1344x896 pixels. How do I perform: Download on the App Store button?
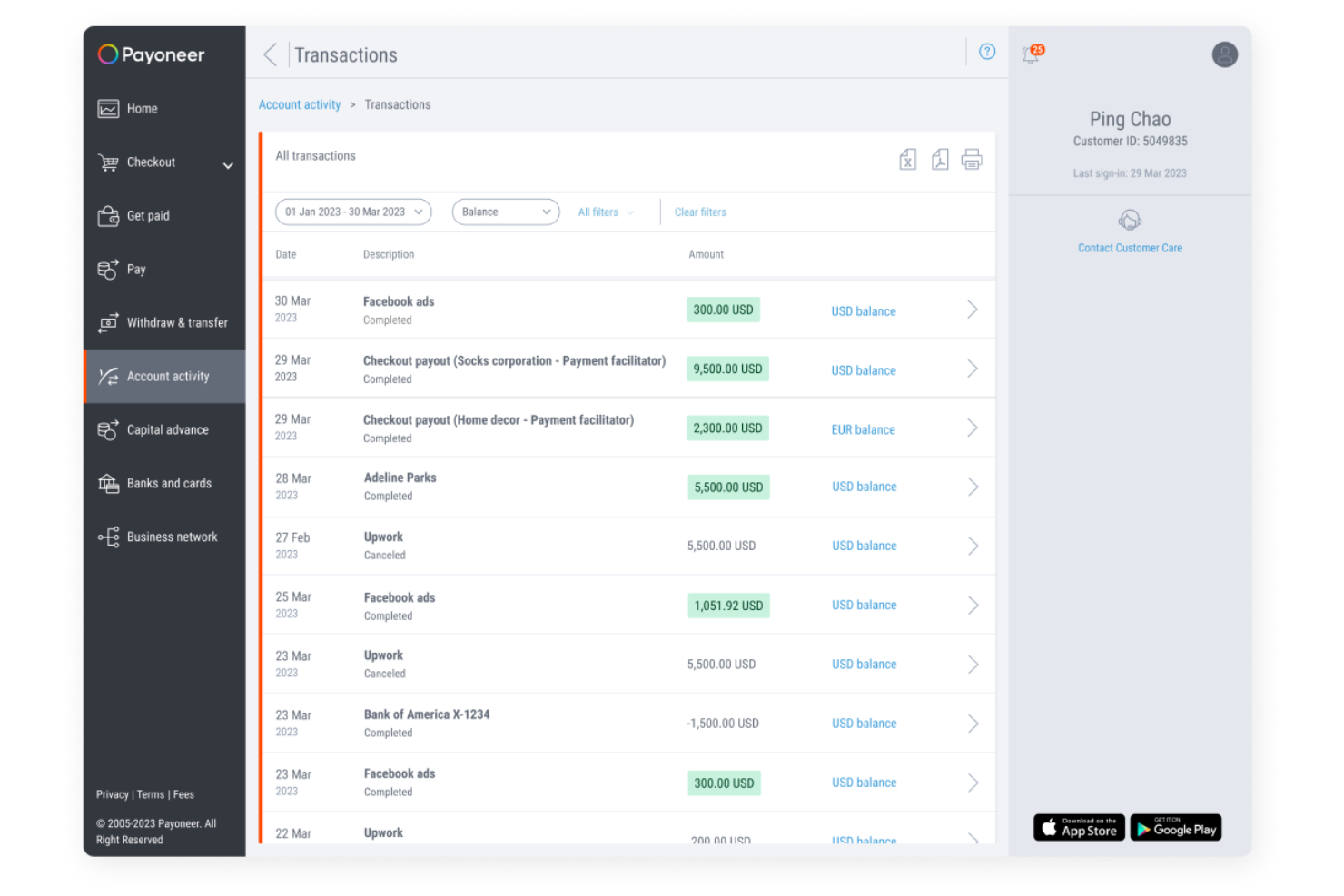click(1079, 827)
